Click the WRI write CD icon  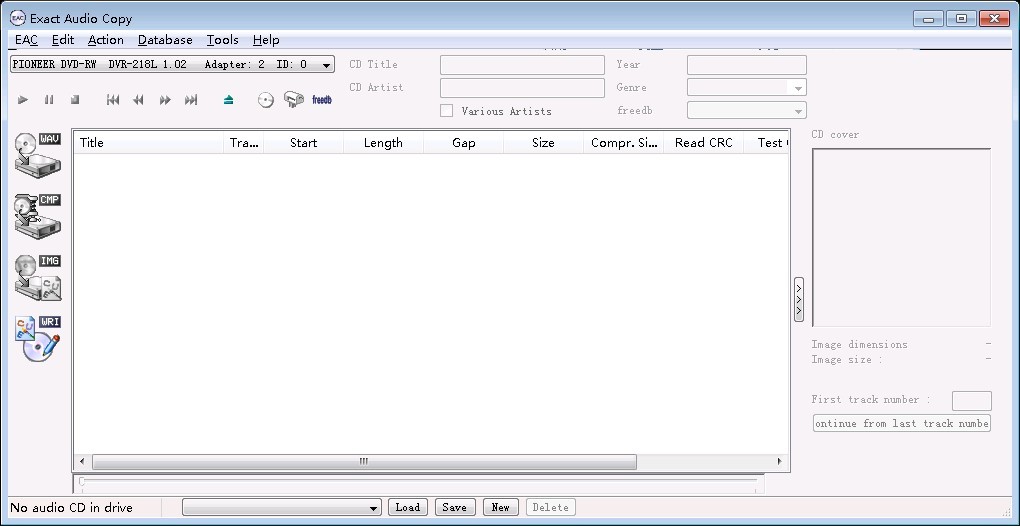pyautogui.click(x=38, y=339)
